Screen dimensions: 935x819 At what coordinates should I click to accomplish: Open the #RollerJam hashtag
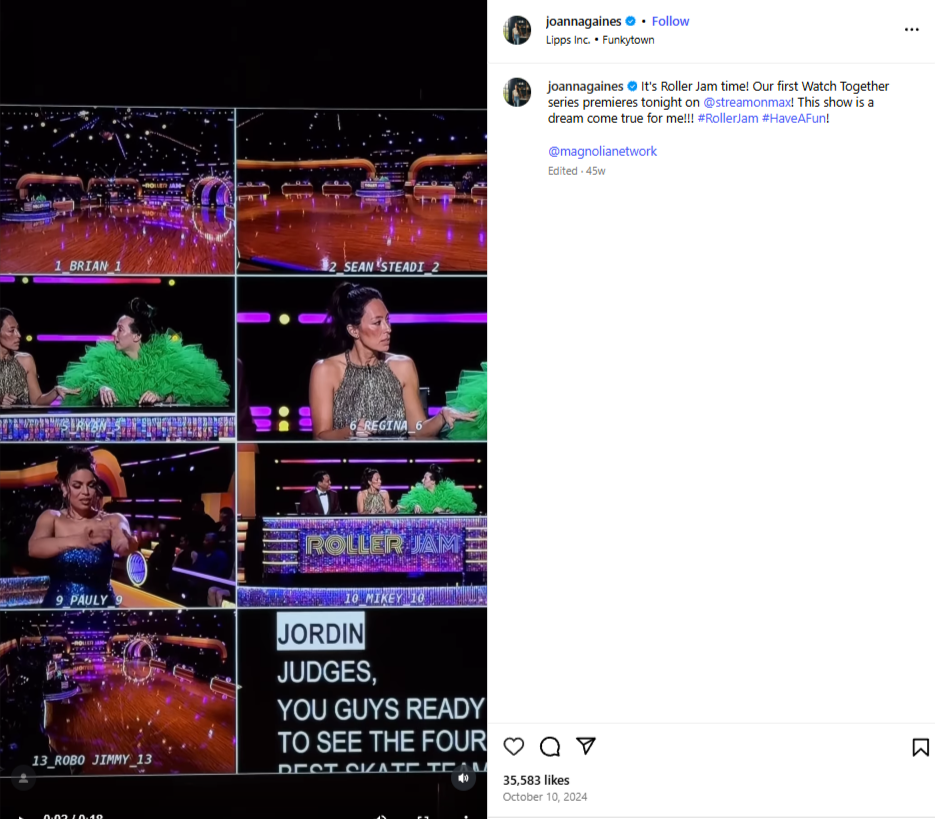[x=727, y=118]
